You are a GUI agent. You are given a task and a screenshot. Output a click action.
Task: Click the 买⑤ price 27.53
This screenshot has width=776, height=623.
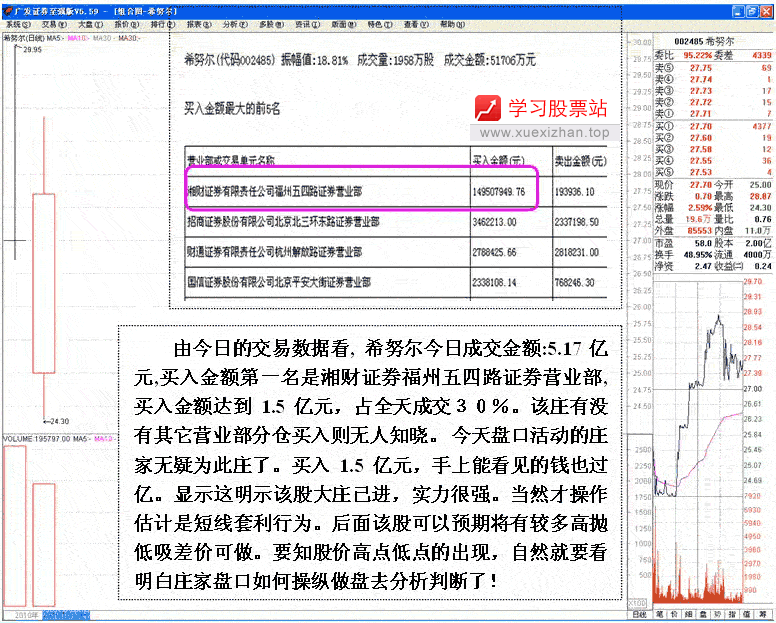click(x=701, y=172)
